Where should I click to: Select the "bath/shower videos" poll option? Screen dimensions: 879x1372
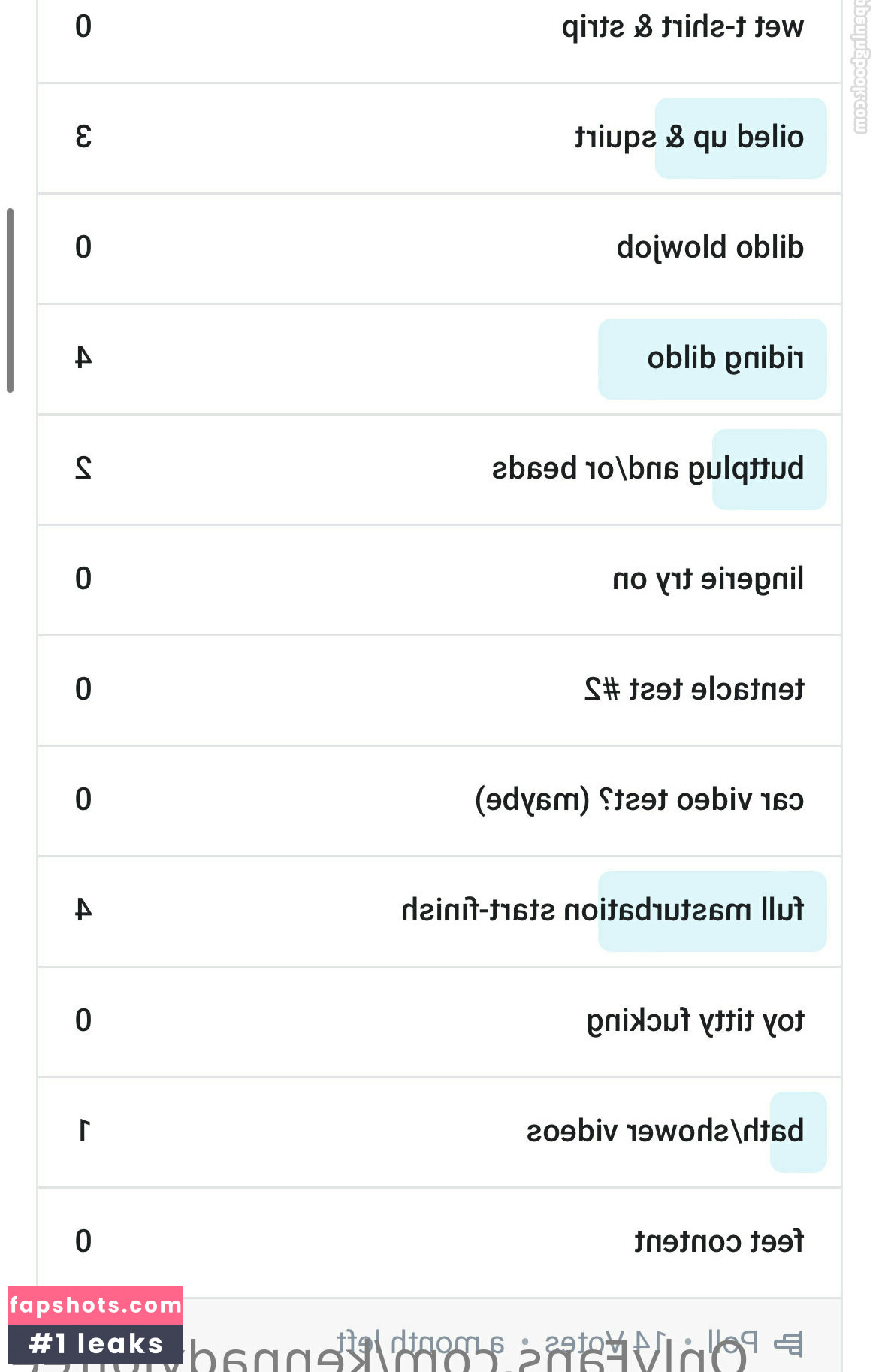click(664, 1131)
